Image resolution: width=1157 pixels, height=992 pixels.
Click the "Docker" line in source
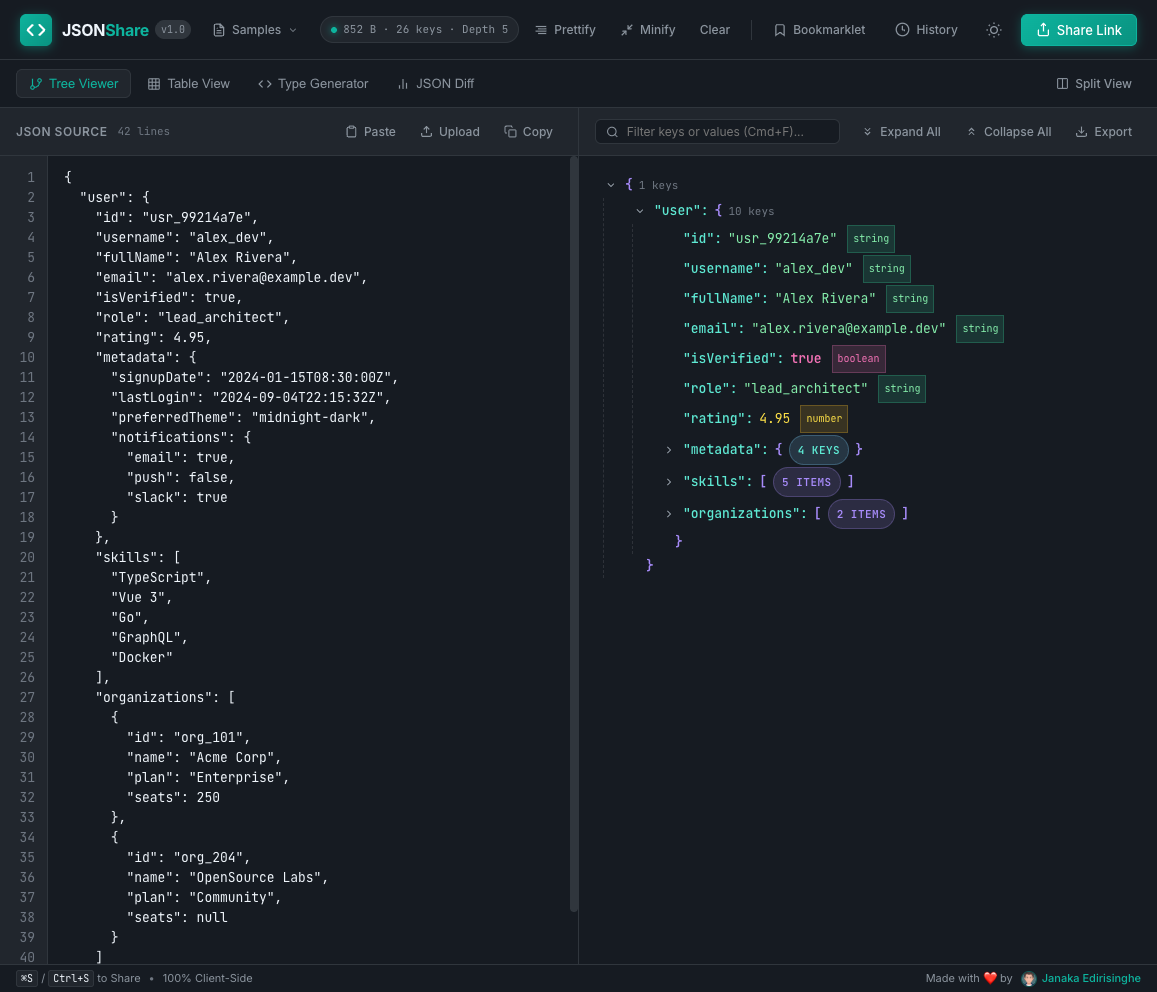(x=142, y=657)
